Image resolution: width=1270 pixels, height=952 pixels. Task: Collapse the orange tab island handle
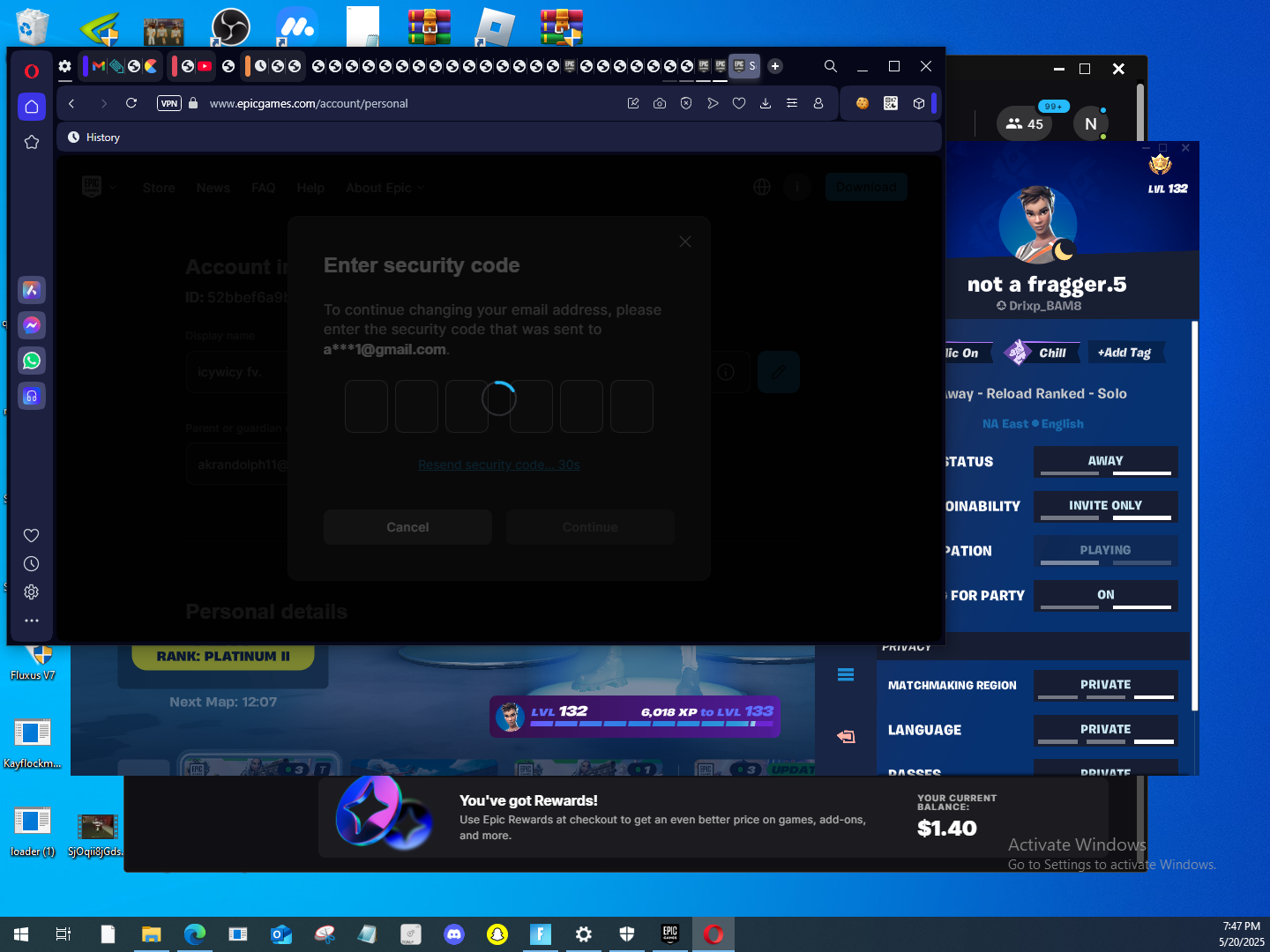(248, 66)
